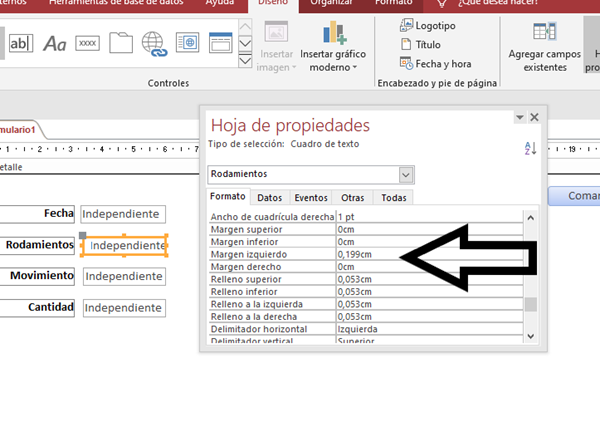Insert Fecha y hora

tap(436, 63)
